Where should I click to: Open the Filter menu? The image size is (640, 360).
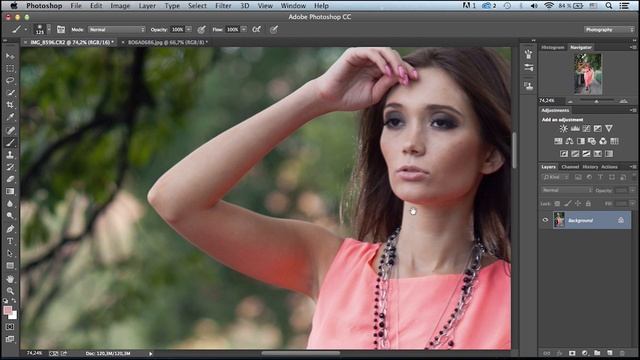(x=223, y=6)
